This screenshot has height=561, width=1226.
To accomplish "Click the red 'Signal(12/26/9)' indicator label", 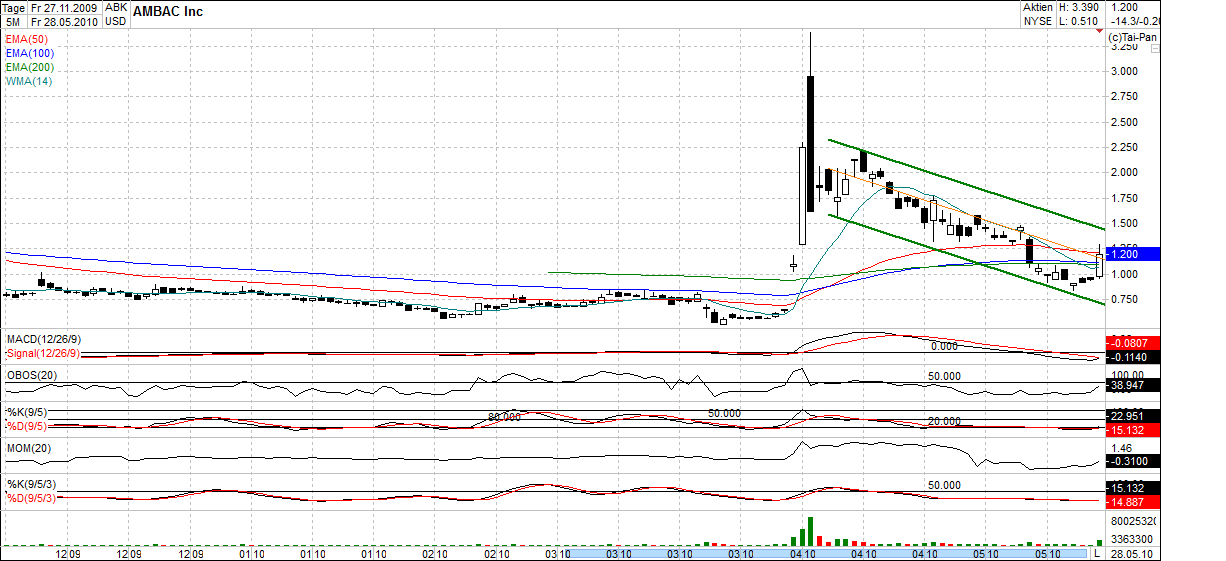I will click(x=44, y=354).
